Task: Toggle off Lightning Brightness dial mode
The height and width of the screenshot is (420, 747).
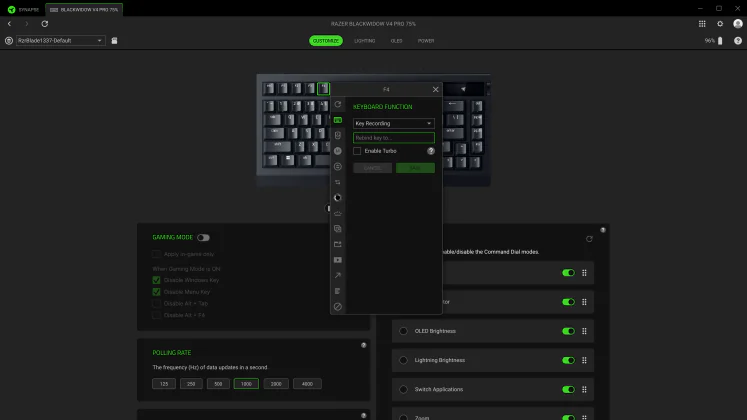Action: (568, 360)
